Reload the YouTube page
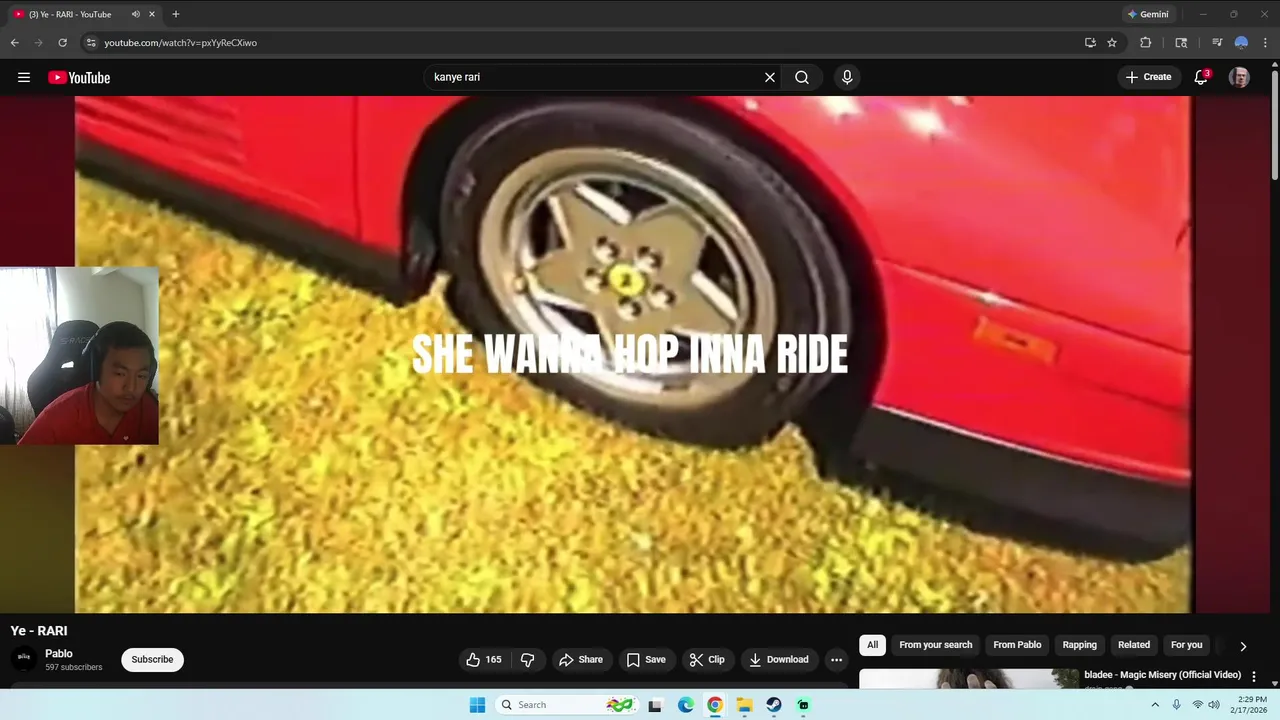Screen dimensions: 1280x720 pos(62,42)
